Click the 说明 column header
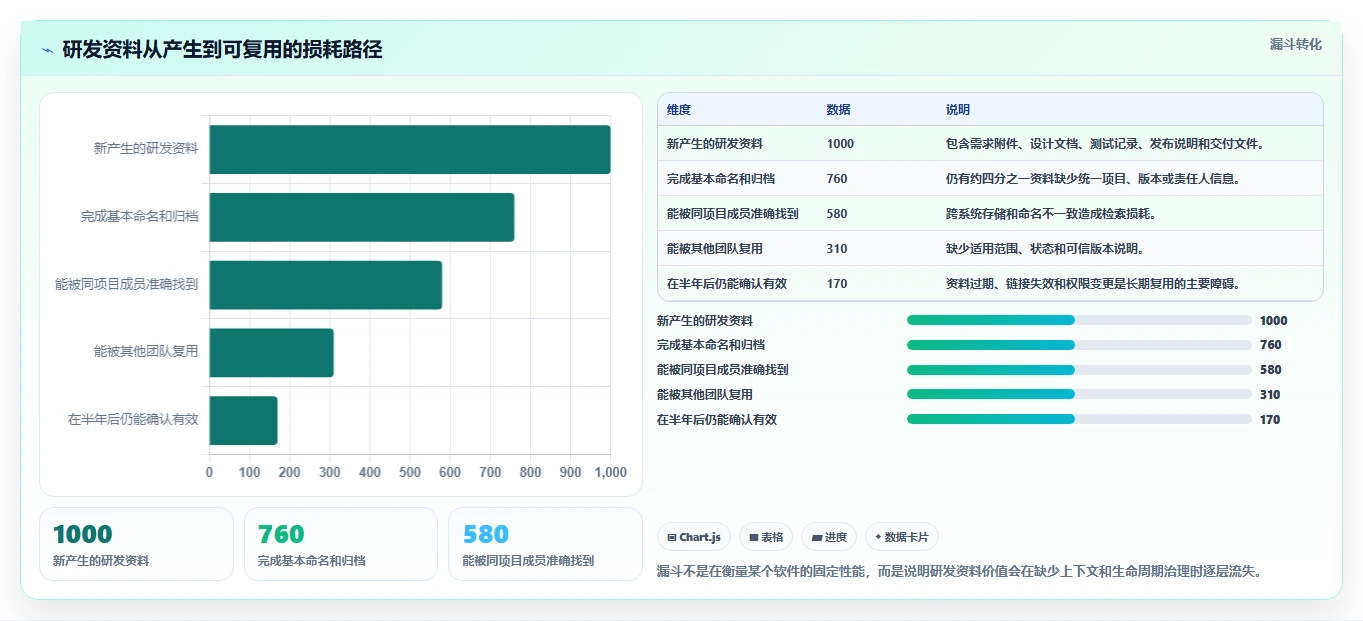This screenshot has height=621, width=1363. coord(958,110)
